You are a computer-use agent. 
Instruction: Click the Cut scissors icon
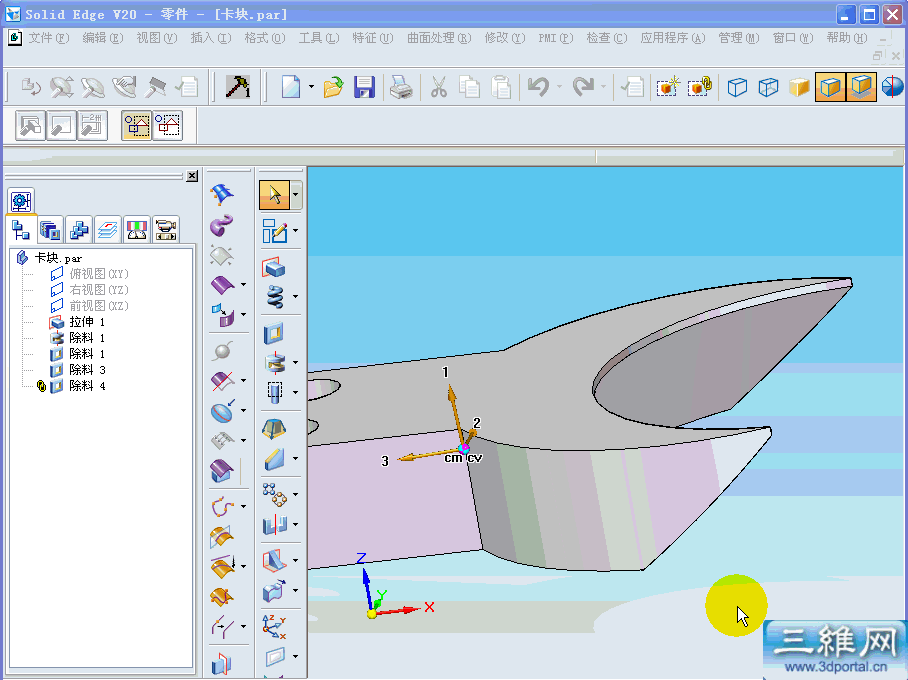438,87
